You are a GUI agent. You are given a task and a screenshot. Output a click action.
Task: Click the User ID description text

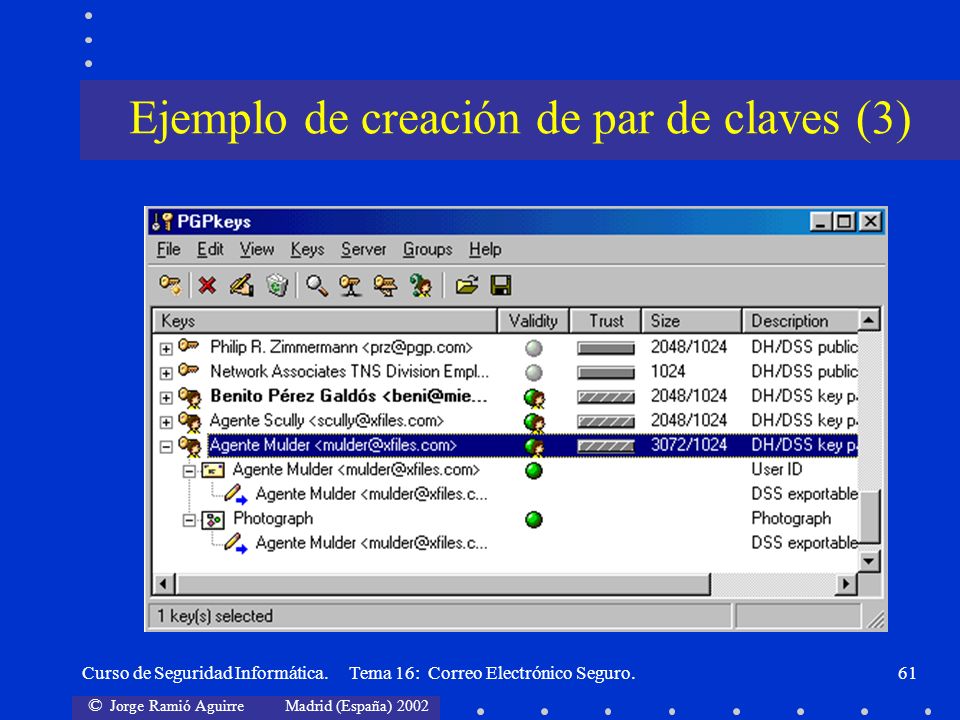tap(777, 470)
